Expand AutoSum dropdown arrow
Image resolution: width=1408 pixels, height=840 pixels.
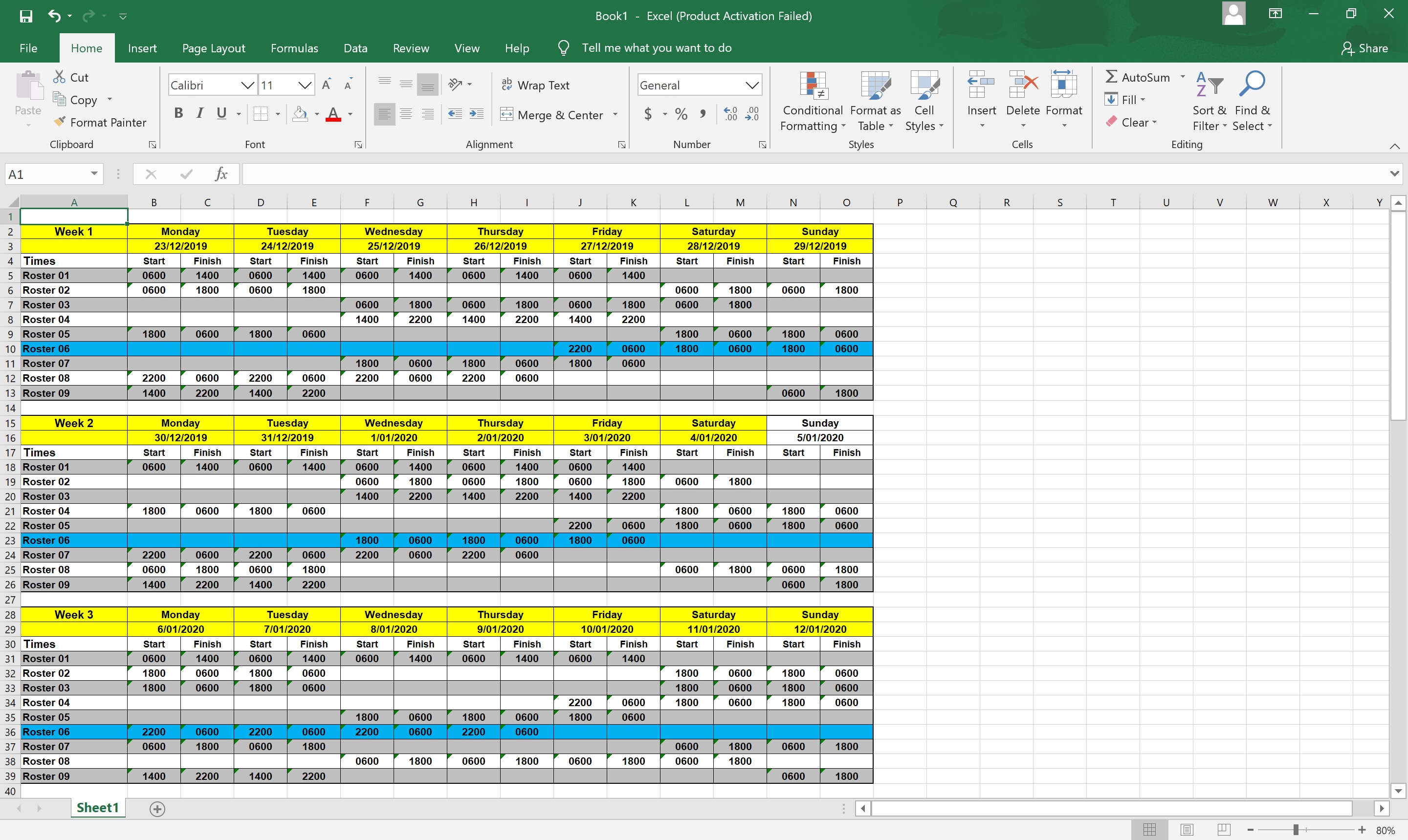click(1183, 77)
